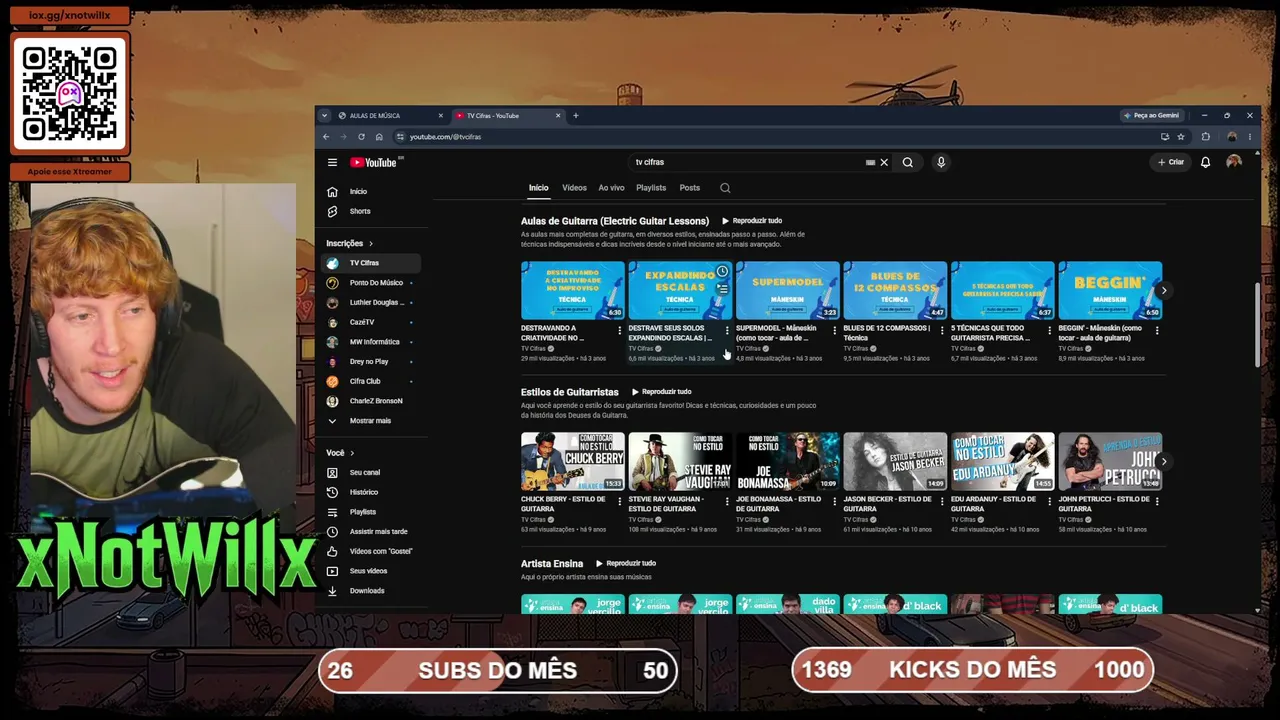The width and height of the screenshot is (1280, 720).
Task: Open a new browser tab
Action: (576, 116)
